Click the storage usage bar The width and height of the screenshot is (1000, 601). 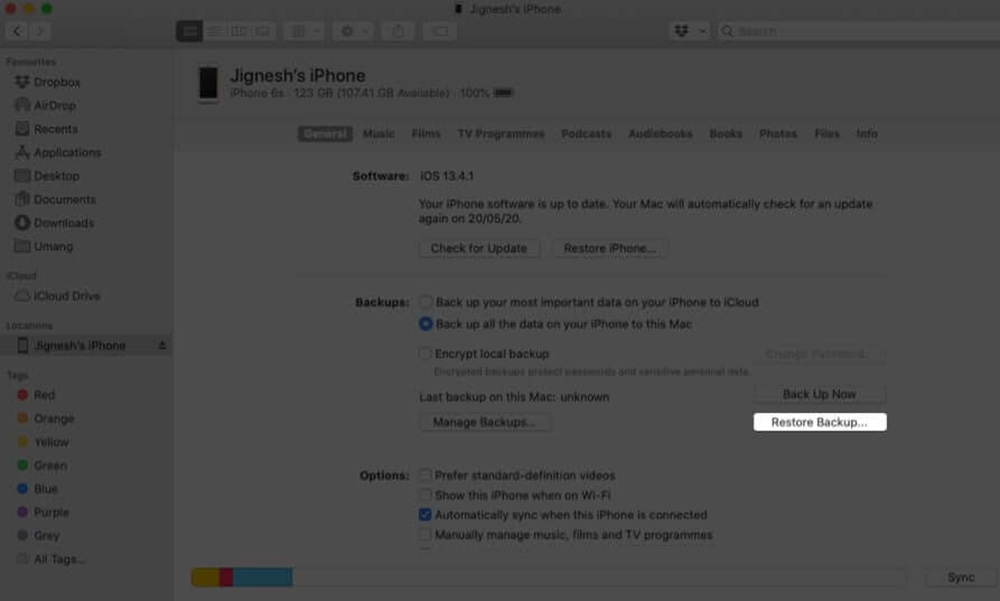pyautogui.click(x=548, y=577)
